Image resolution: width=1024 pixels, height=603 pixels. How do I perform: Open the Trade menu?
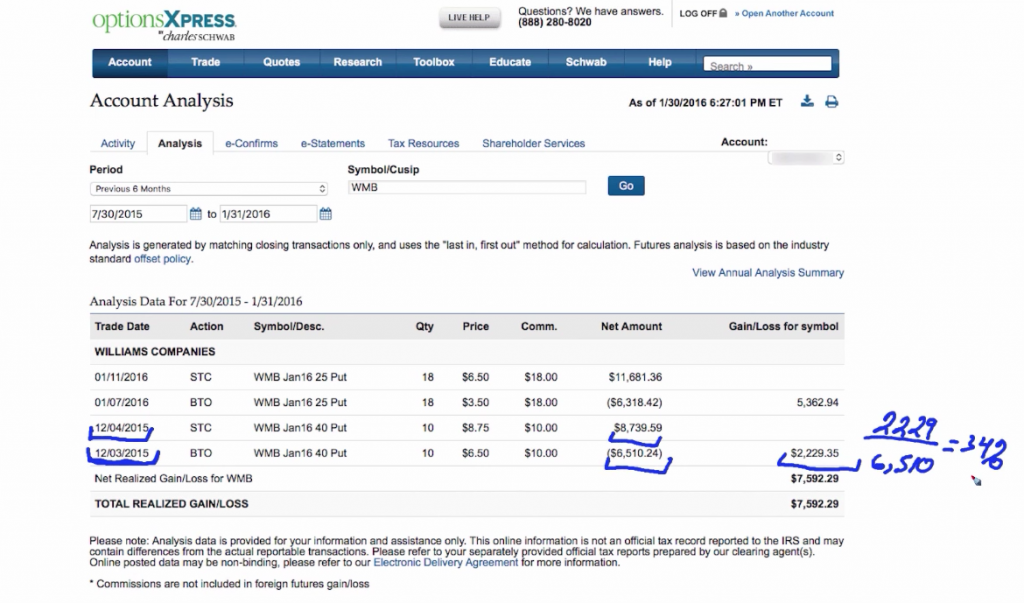[205, 62]
